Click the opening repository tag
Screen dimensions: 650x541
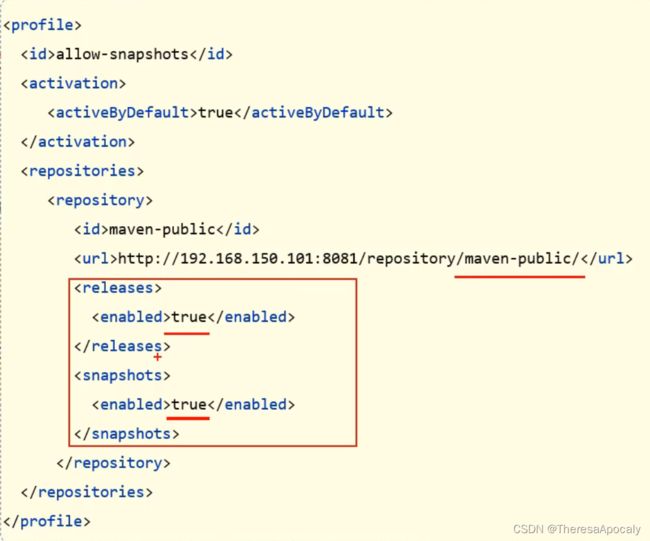point(100,200)
